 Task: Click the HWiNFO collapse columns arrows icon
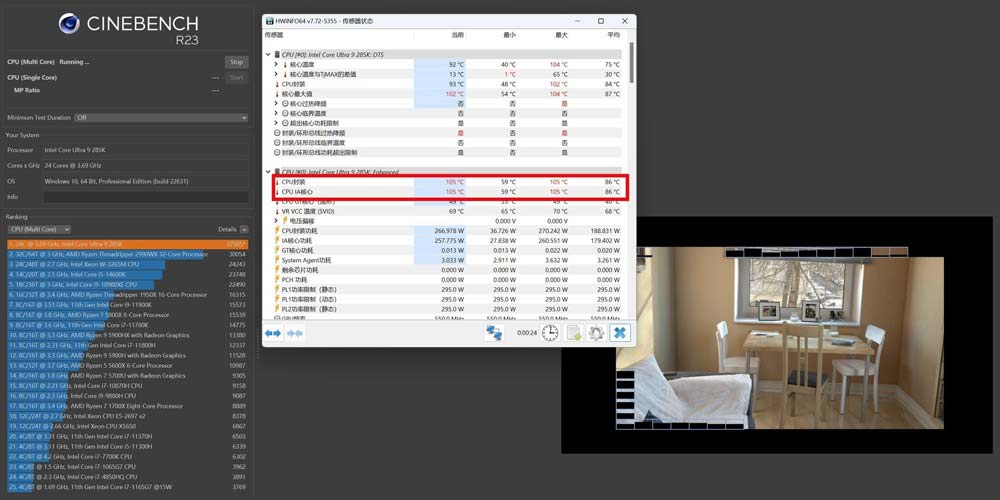[x=295, y=332]
